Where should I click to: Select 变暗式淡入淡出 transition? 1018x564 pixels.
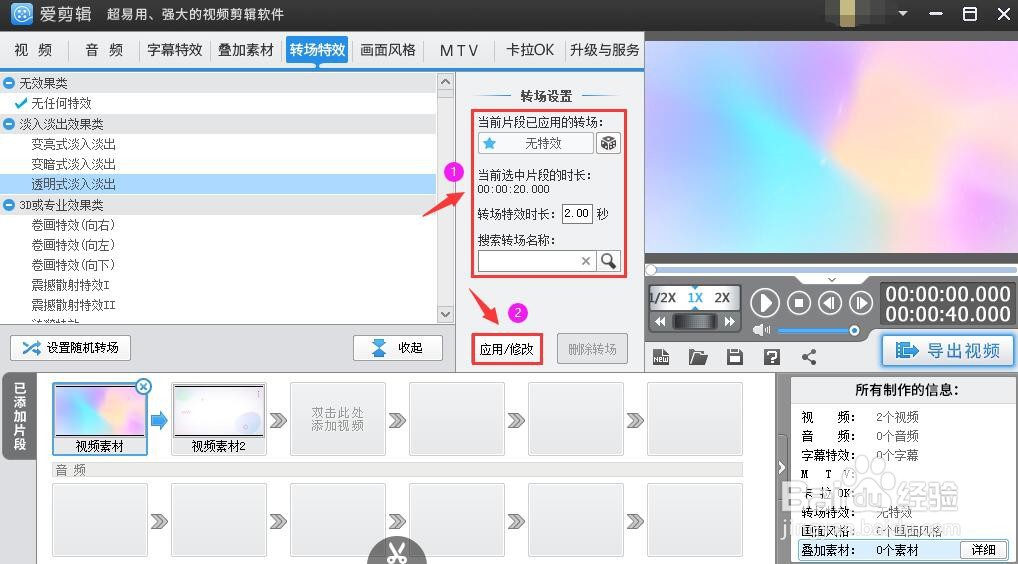coord(73,164)
